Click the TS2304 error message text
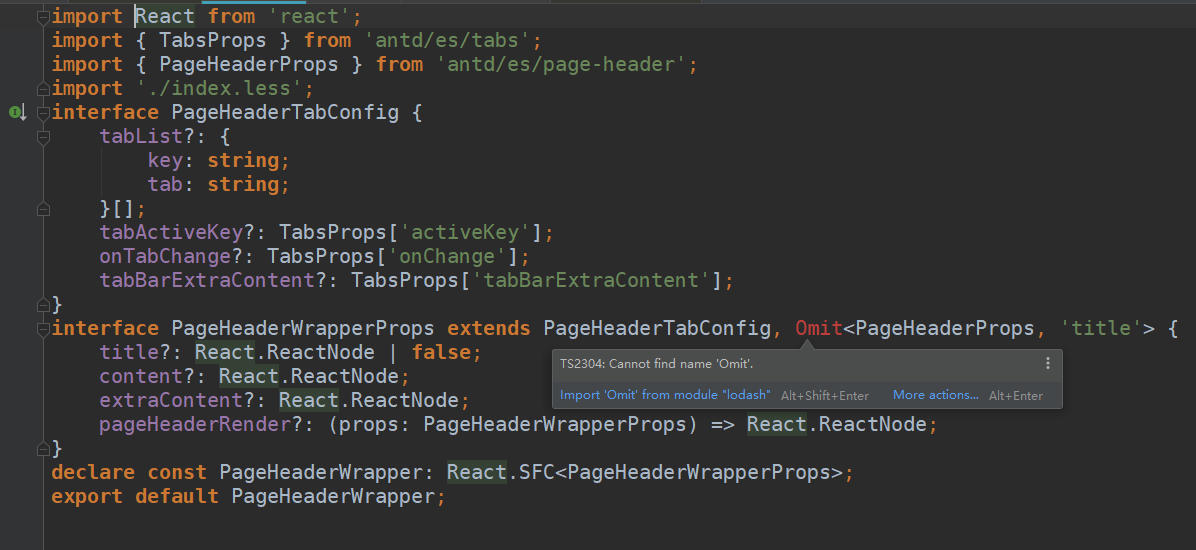Viewport: 1196px width, 550px height. click(657, 364)
